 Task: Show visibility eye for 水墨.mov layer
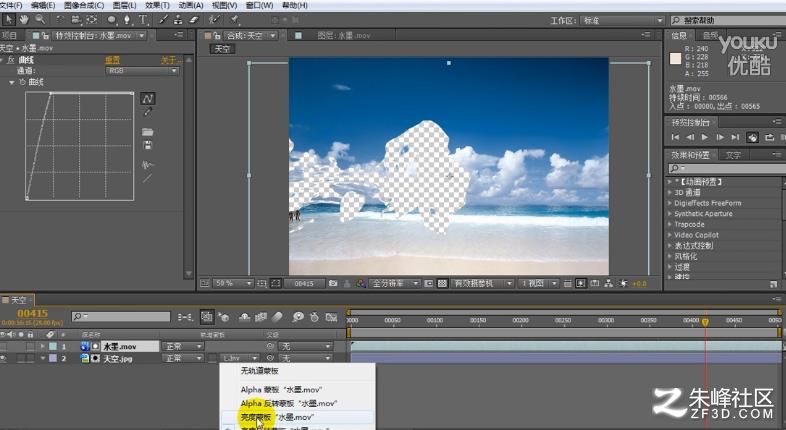pos(4,346)
